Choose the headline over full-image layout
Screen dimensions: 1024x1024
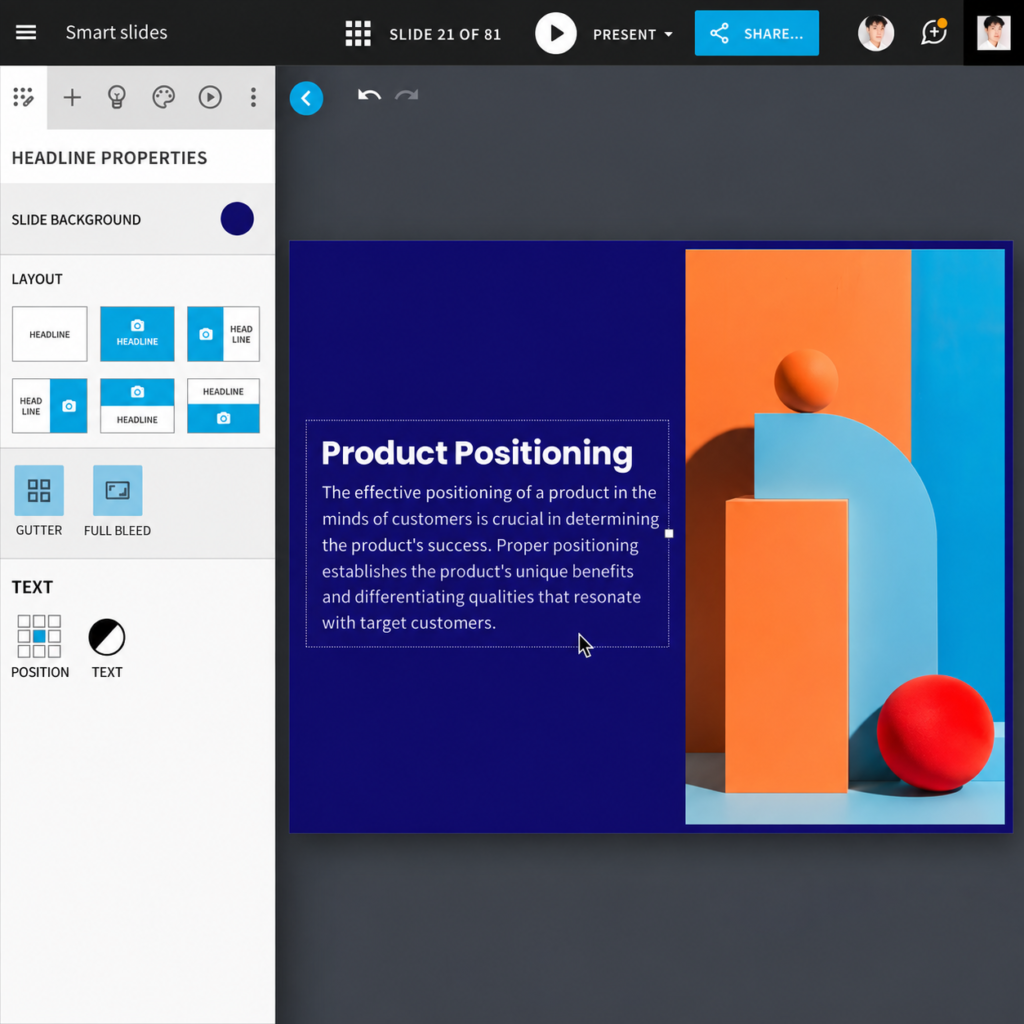pos(137,334)
